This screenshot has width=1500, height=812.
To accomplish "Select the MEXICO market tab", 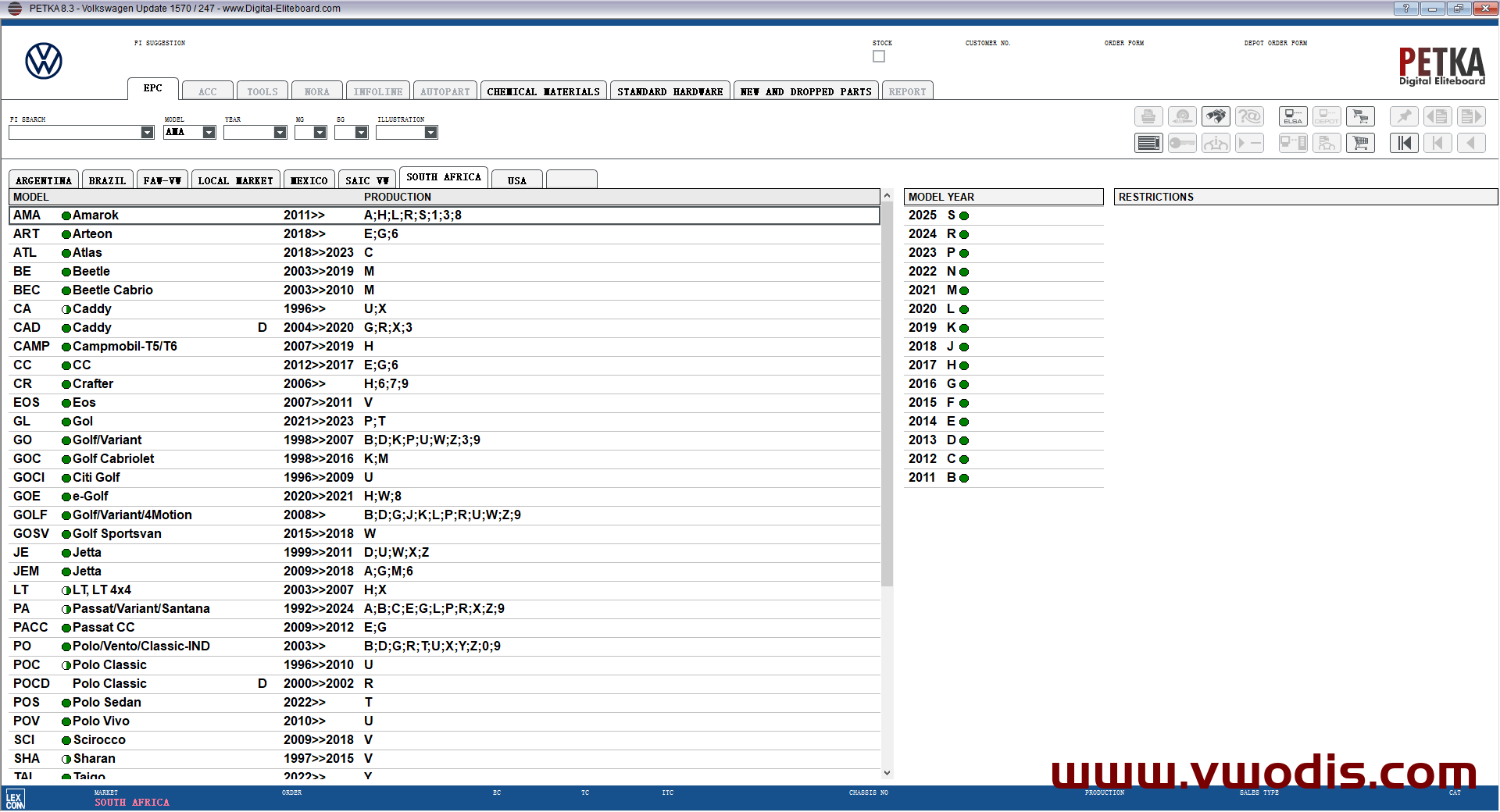I will (309, 180).
